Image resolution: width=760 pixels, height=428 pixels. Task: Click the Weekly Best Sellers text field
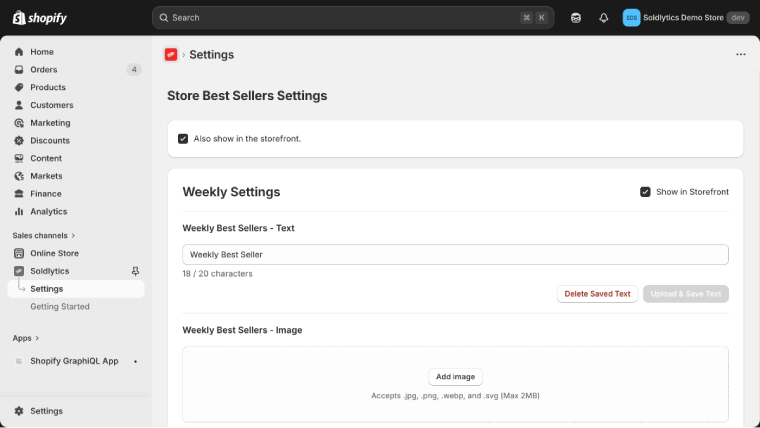tap(455, 255)
